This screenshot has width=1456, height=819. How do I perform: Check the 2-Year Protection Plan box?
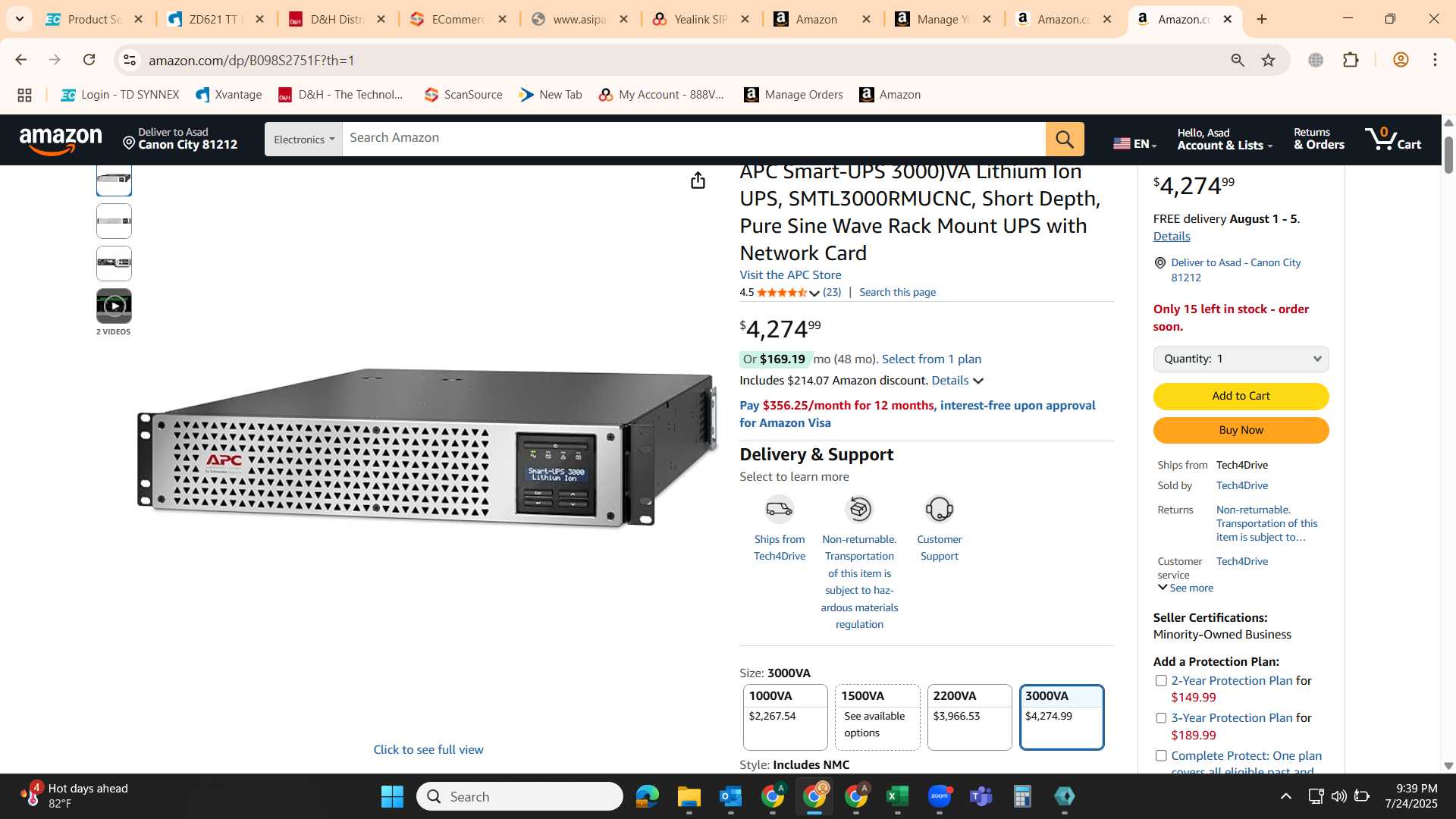1161,681
